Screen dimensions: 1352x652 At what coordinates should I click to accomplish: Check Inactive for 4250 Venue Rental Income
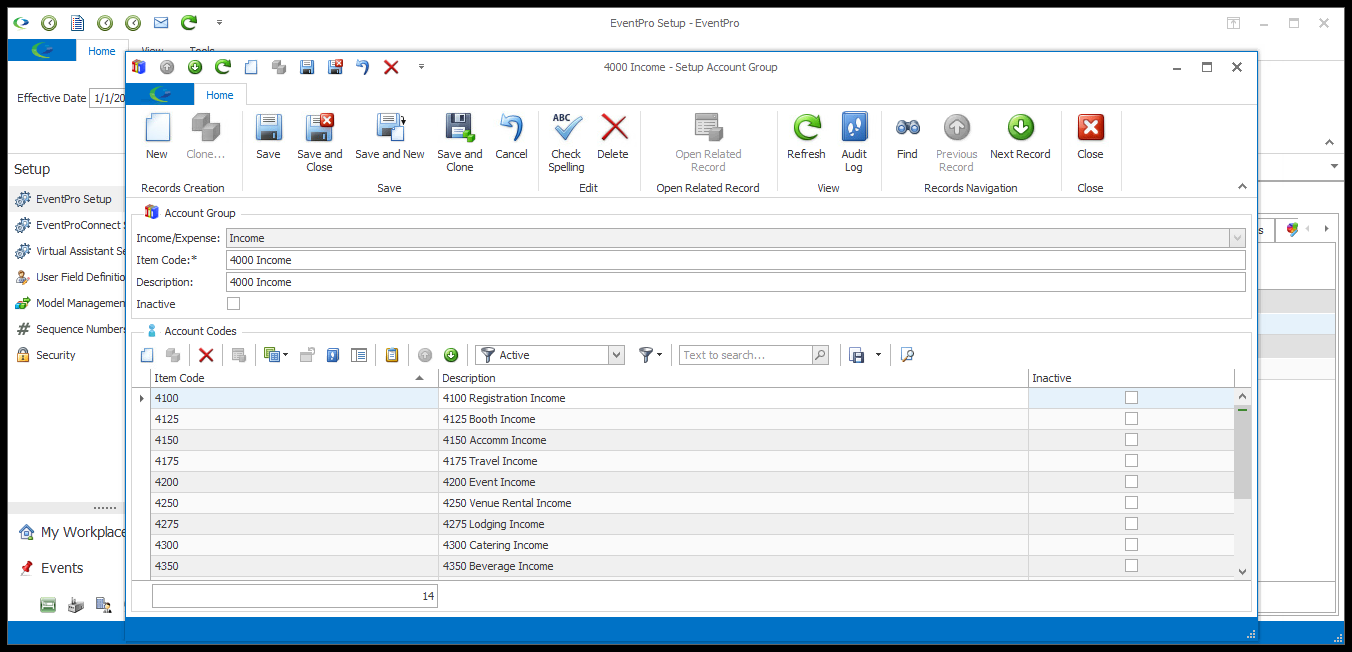pyautogui.click(x=1131, y=503)
